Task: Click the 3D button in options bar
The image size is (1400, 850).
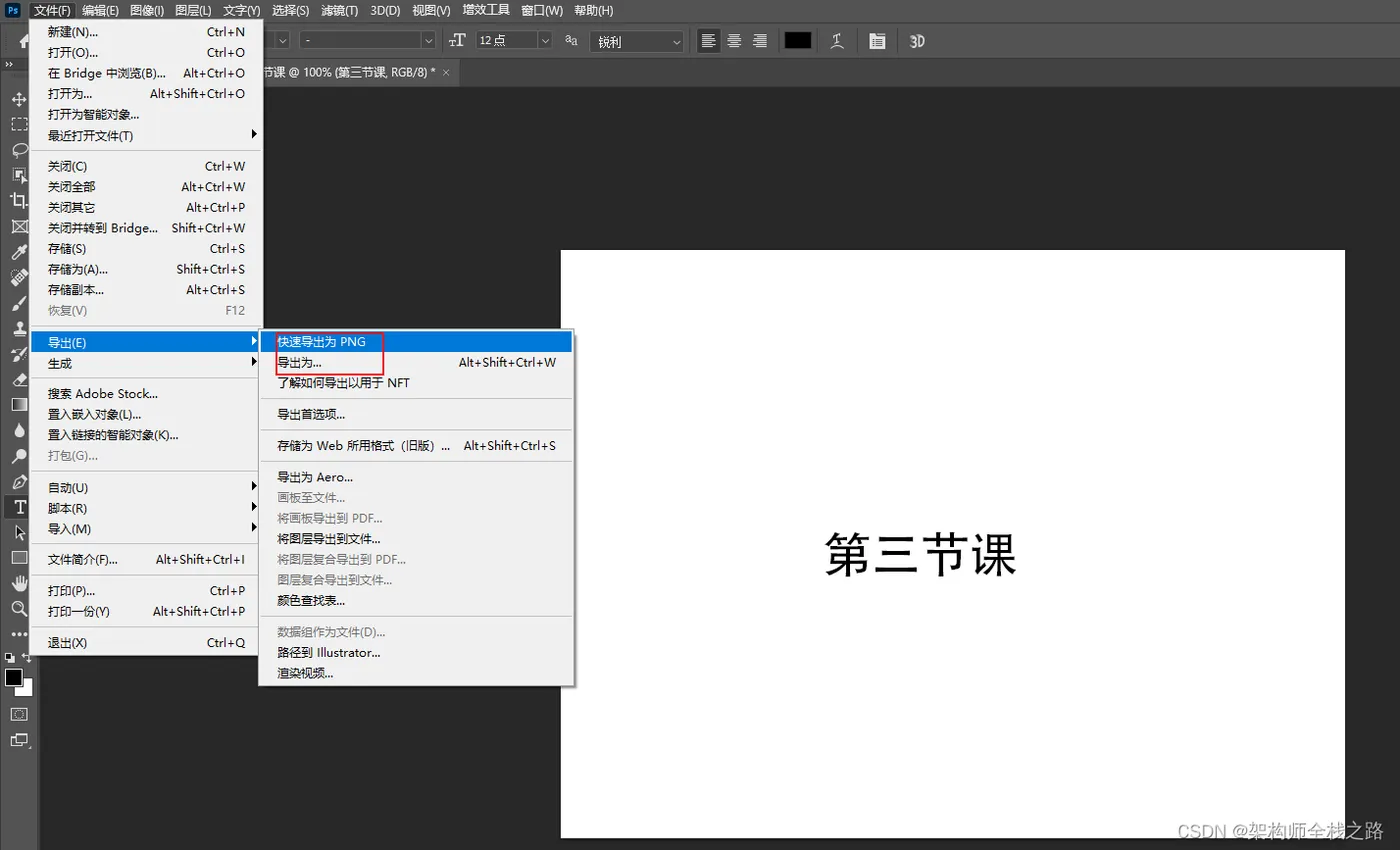Action: tap(917, 41)
